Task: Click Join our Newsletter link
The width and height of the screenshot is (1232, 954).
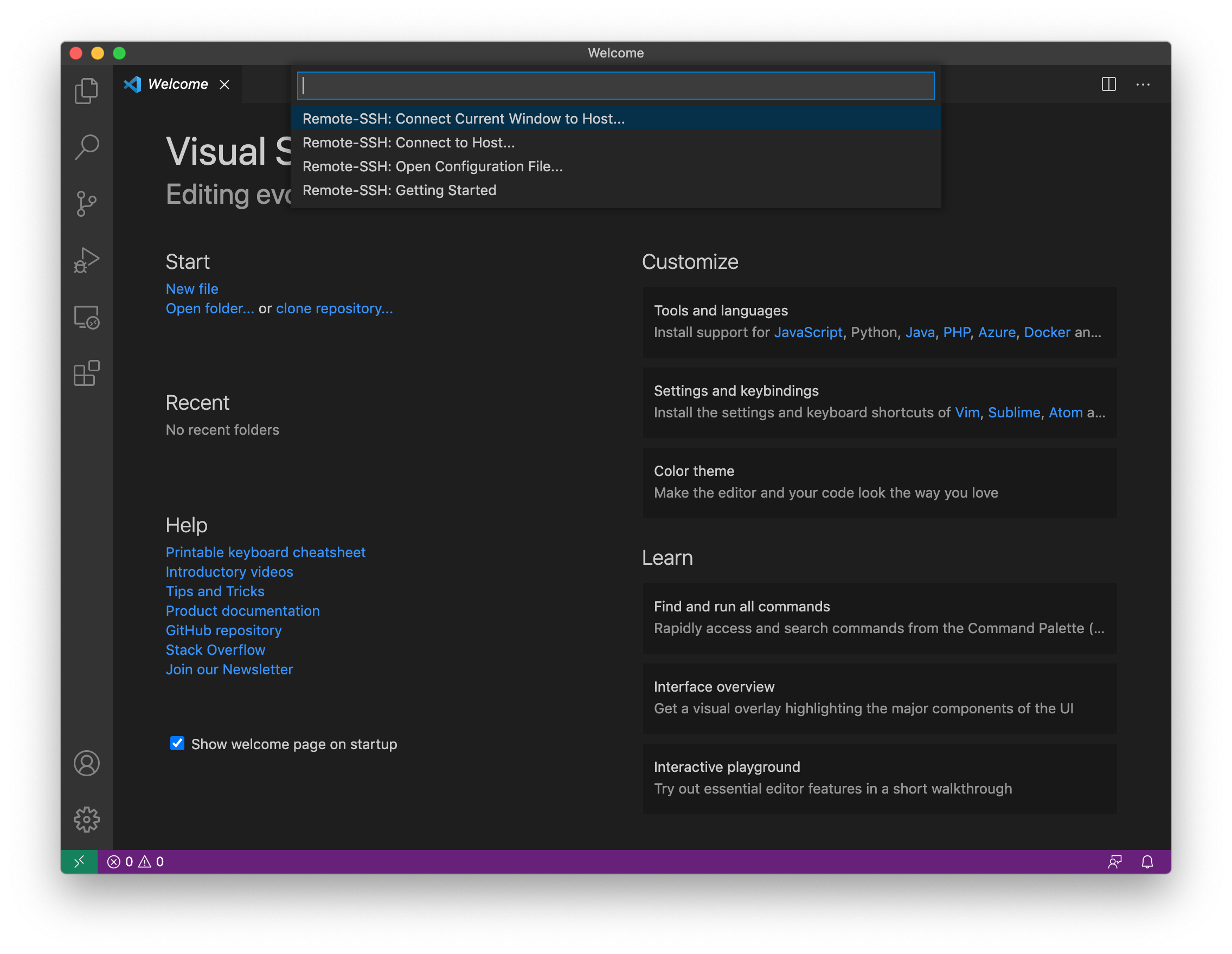Action: pos(229,669)
